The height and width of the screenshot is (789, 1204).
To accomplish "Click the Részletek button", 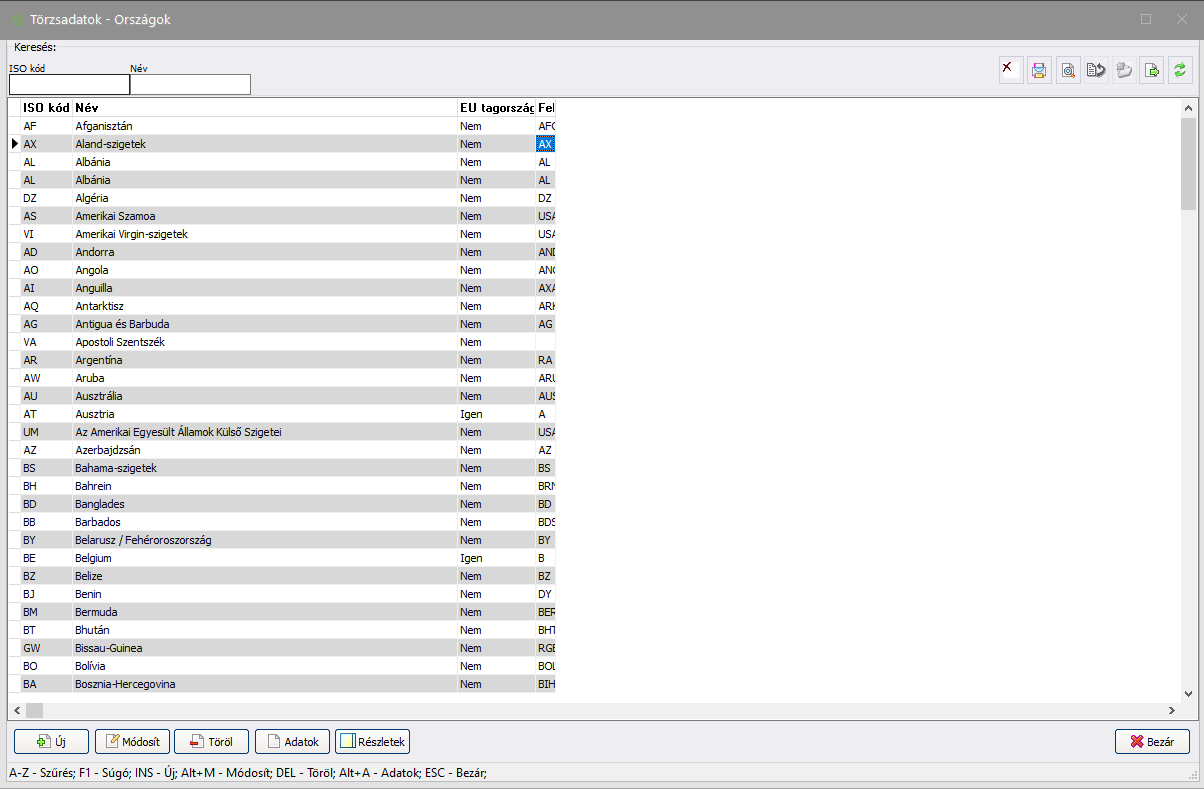I will (x=372, y=742).
